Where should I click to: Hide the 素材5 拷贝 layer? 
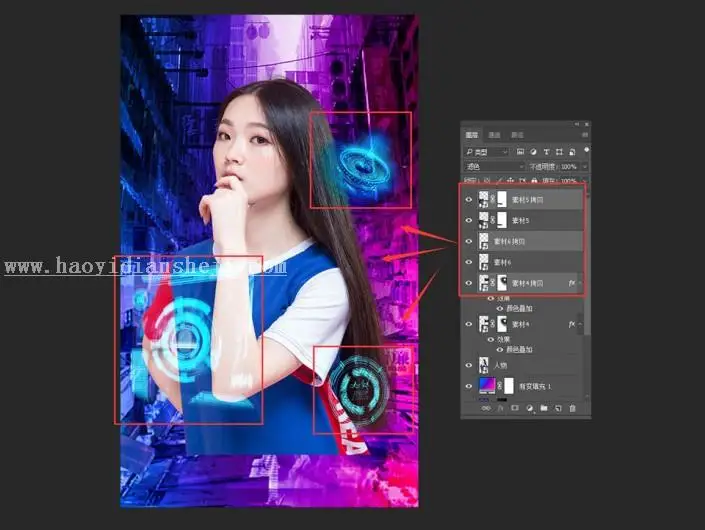pyautogui.click(x=469, y=199)
